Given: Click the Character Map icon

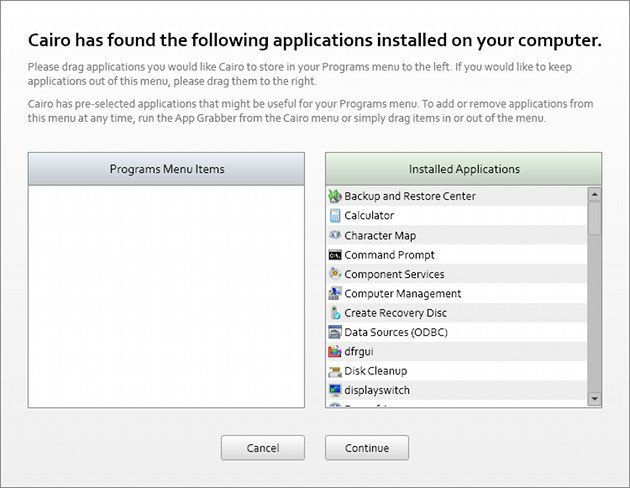Looking at the screenshot, I should point(335,235).
